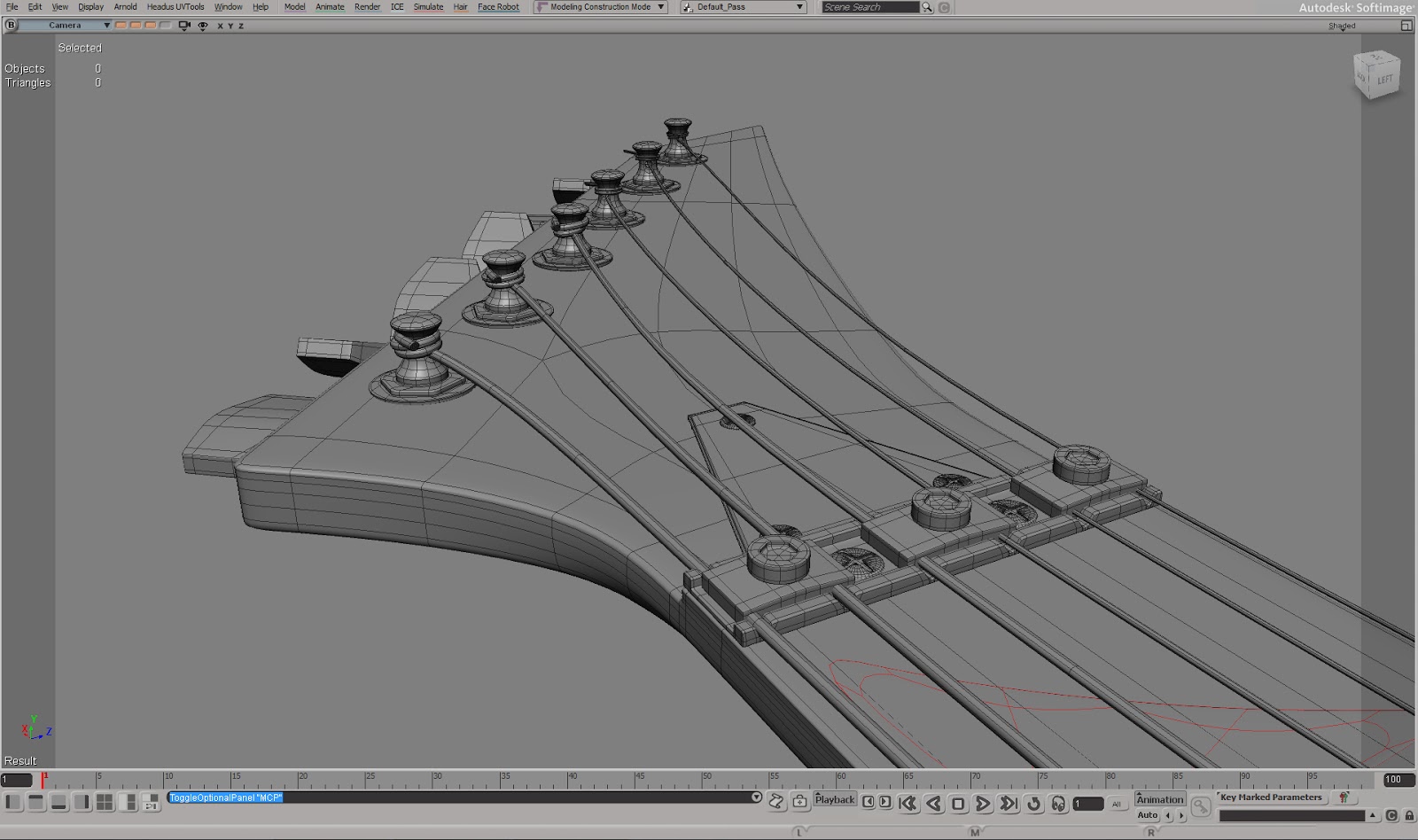The image size is (1418, 840).
Task: Click the Scene Search magnifier icon
Action: (925, 7)
